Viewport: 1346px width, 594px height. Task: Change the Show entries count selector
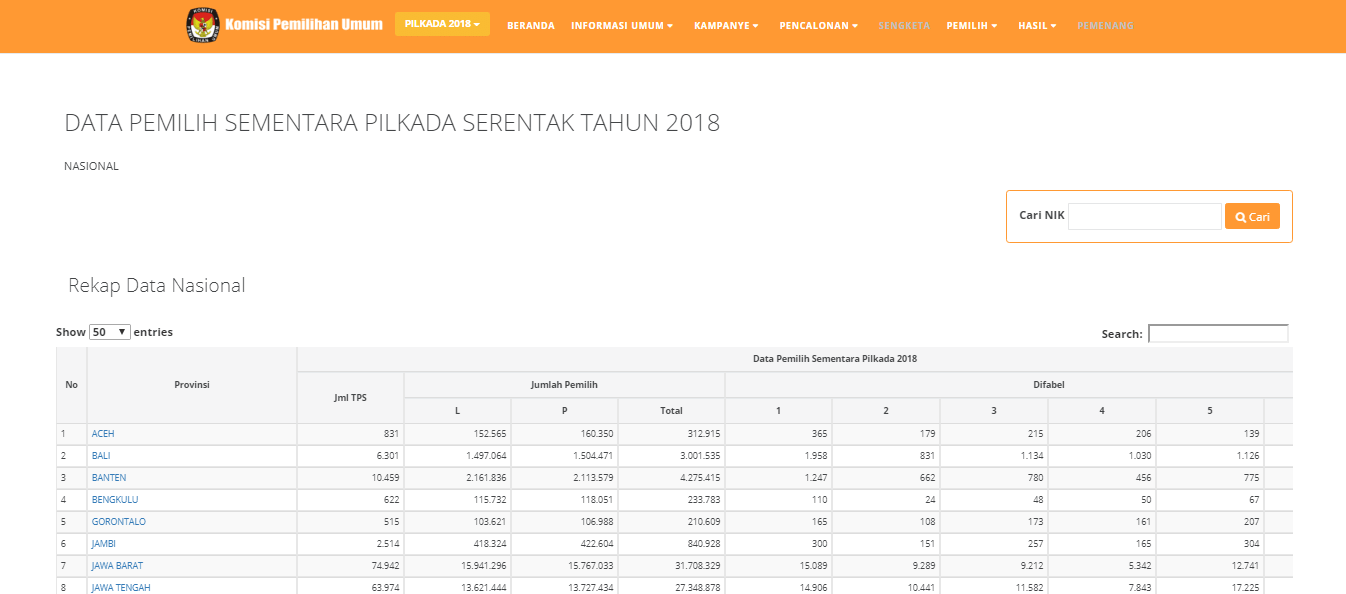110,332
